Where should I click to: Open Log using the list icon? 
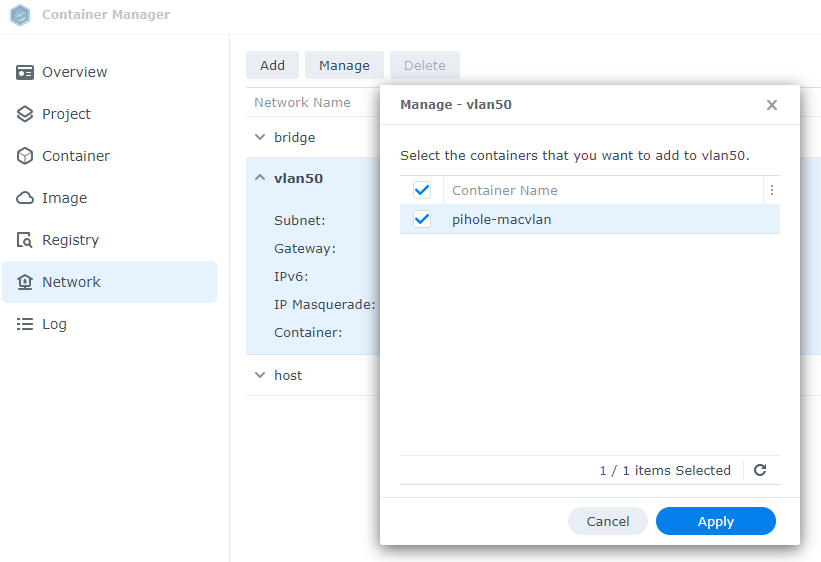pos(25,324)
